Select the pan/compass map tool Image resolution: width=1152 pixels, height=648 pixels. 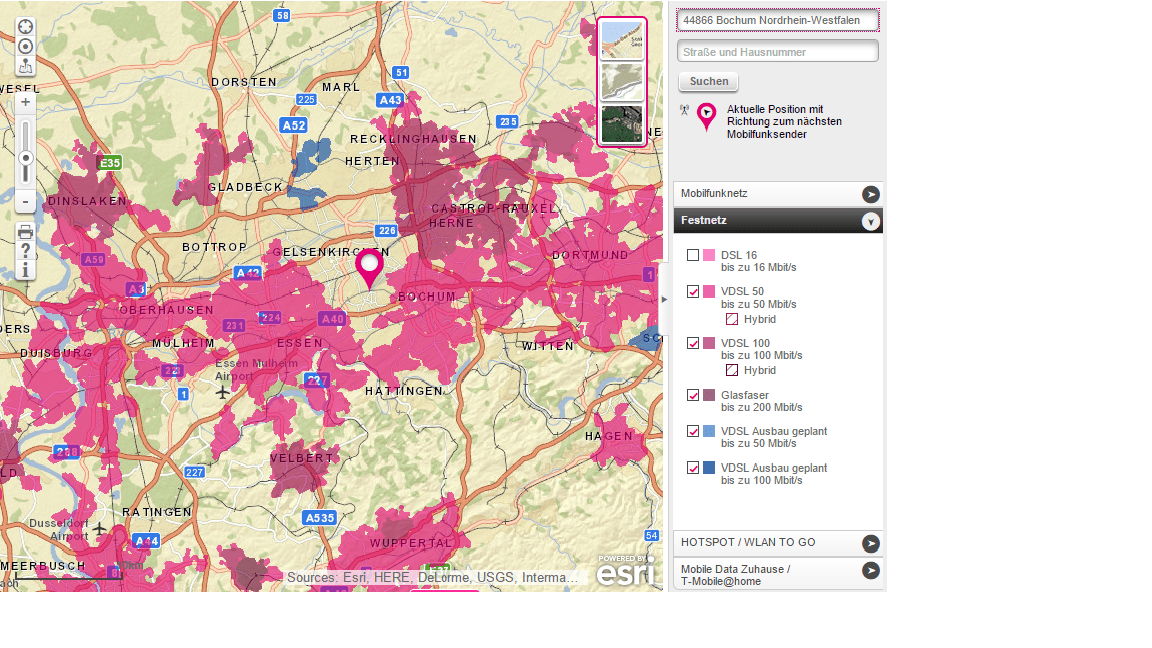25,26
